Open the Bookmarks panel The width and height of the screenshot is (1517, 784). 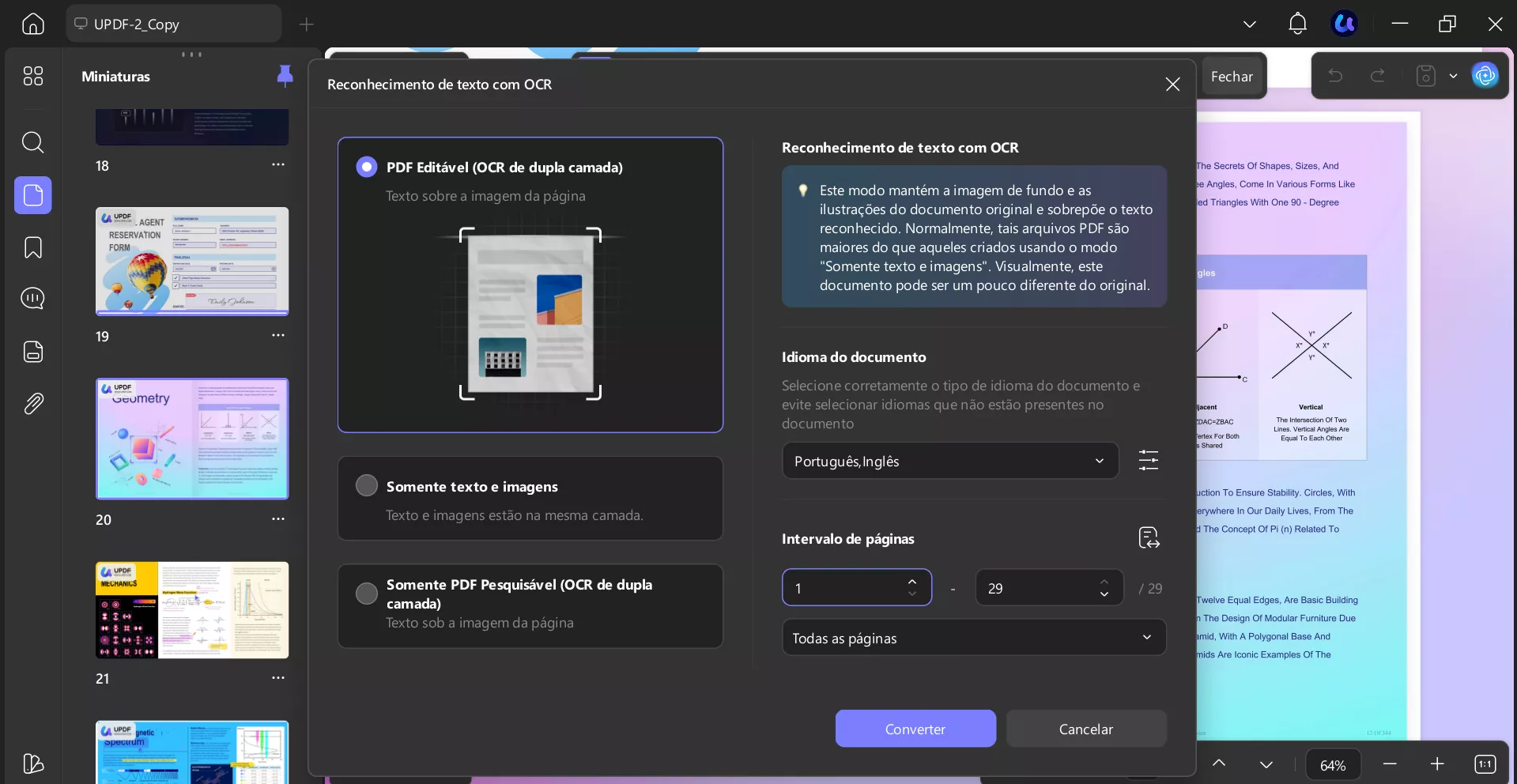point(32,247)
